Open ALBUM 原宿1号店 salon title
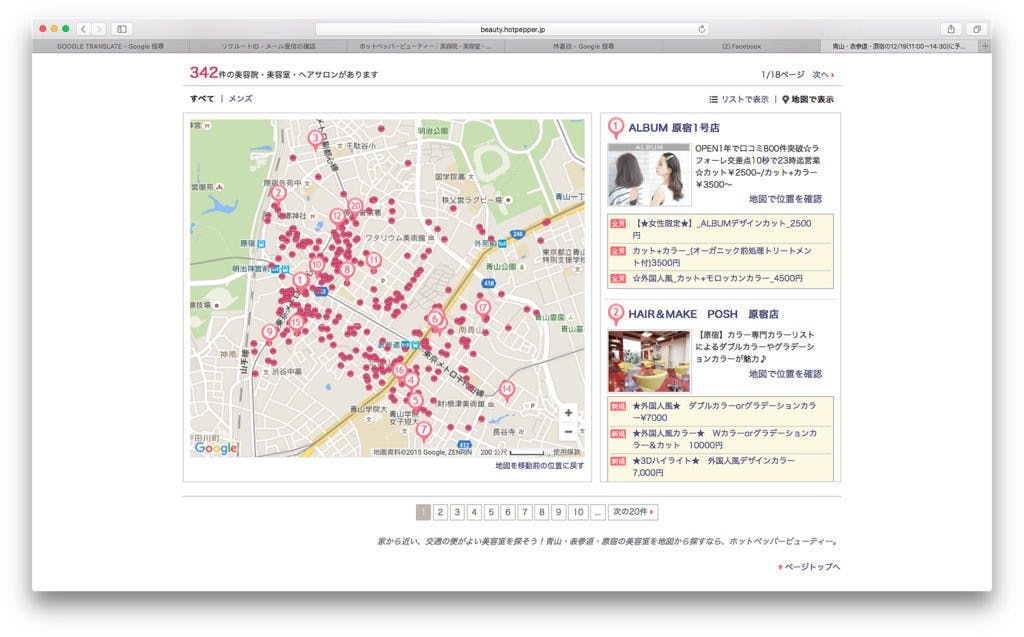Screen dimensions: 1024x637 pyautogui.click(x=673, y=128)
